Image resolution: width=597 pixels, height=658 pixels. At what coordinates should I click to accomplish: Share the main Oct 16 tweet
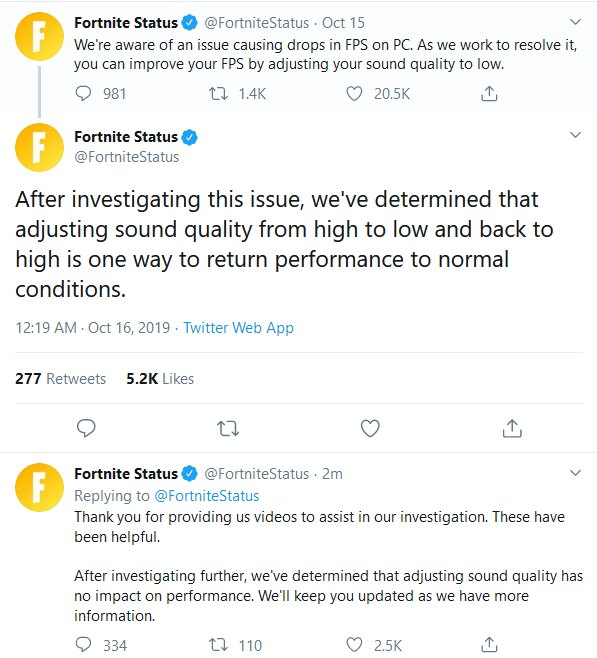[512, 428]
